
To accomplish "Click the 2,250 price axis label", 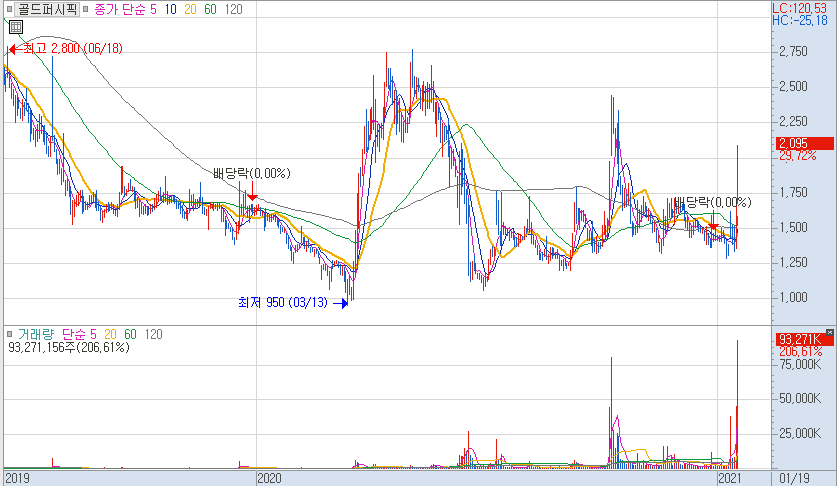I will click(x=793, y=122).
